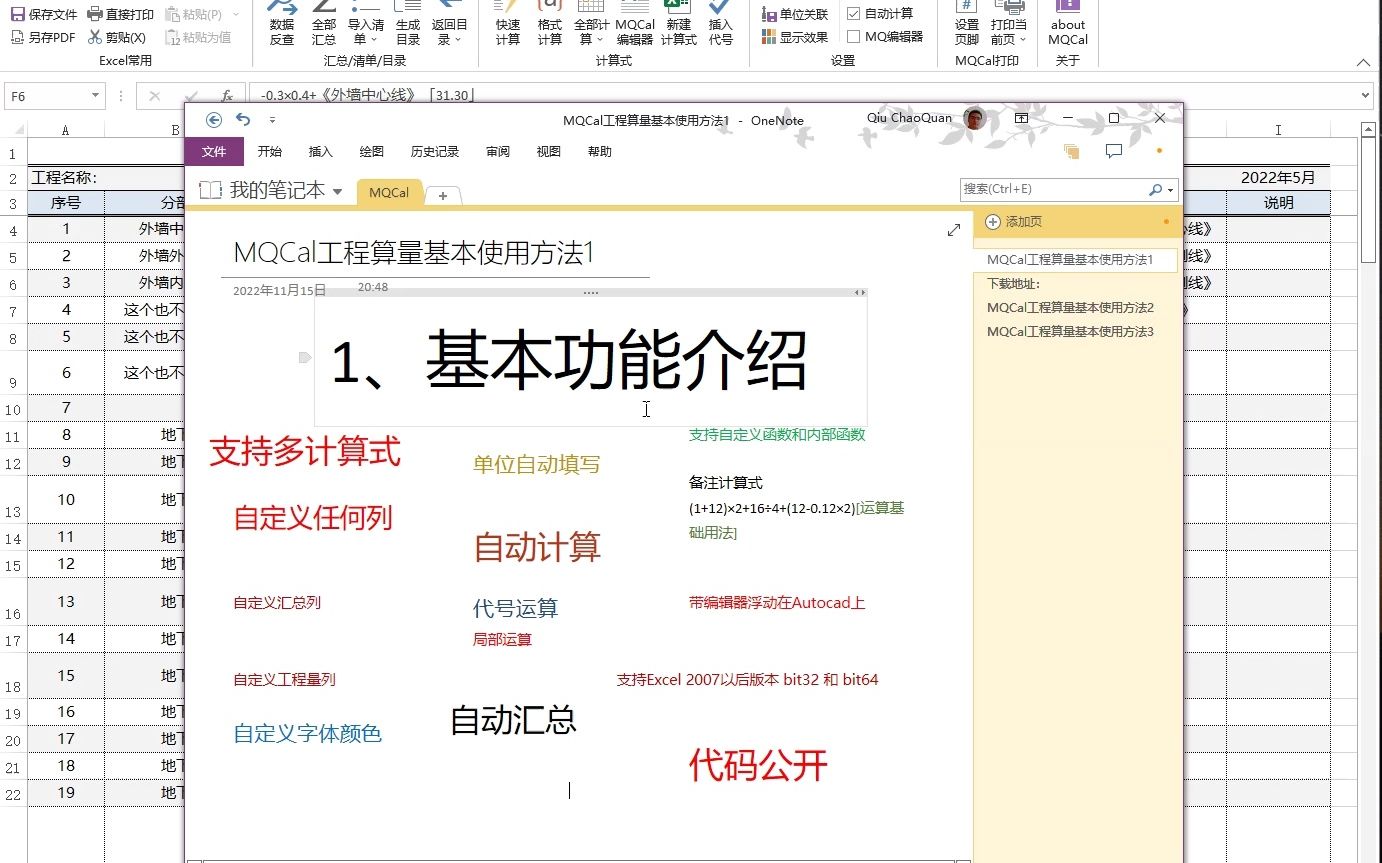Select Excel row header 13

click(x=13, y=499)
